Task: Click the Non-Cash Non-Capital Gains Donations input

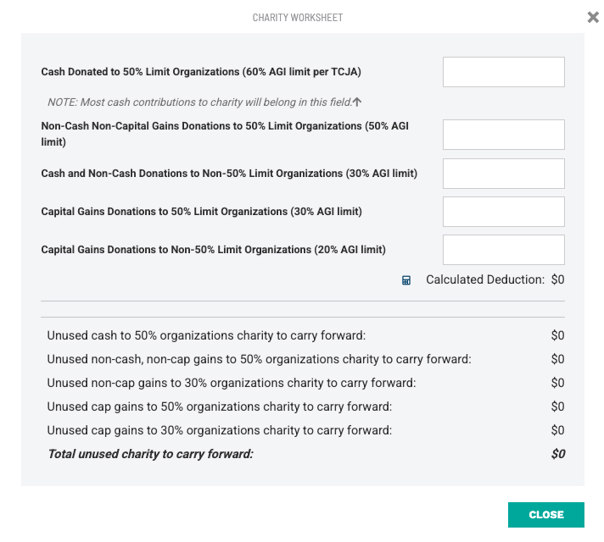Action: coord(503,135)
